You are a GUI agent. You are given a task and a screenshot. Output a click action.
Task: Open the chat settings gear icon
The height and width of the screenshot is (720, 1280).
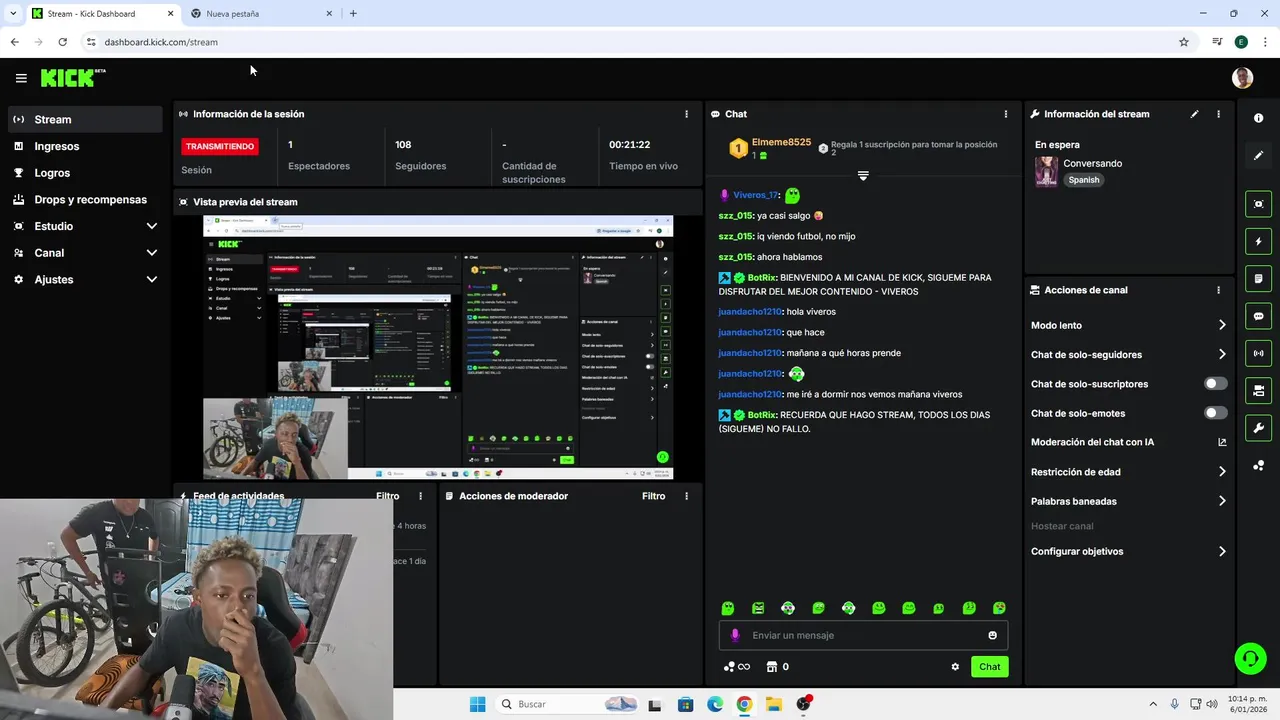955,667
